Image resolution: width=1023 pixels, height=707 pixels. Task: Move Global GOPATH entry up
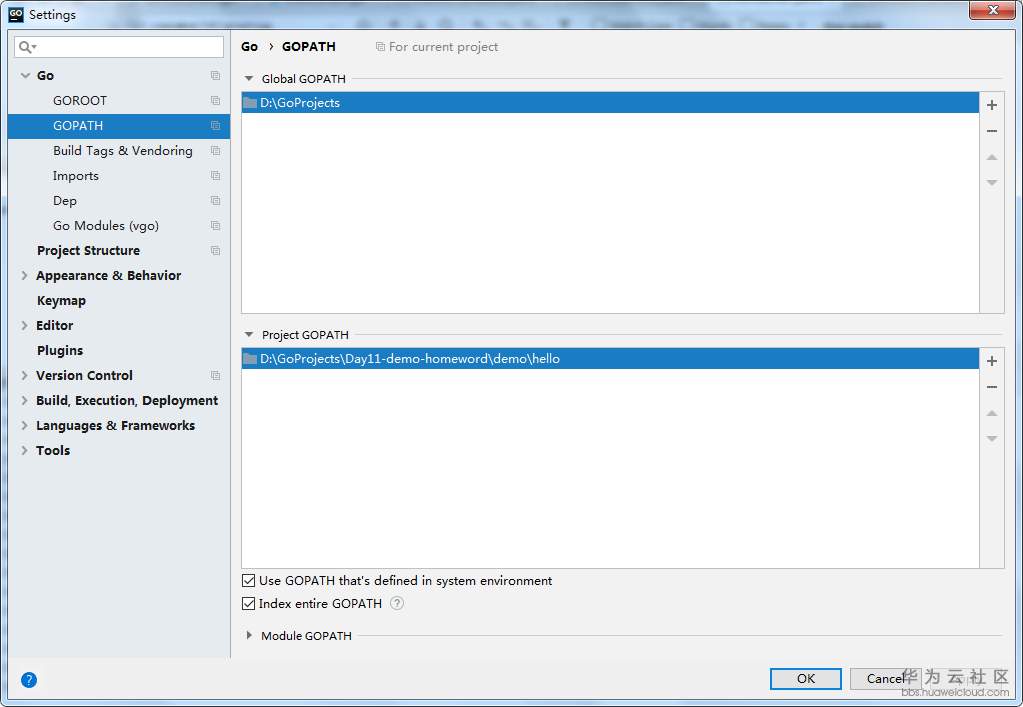point(992,157)
